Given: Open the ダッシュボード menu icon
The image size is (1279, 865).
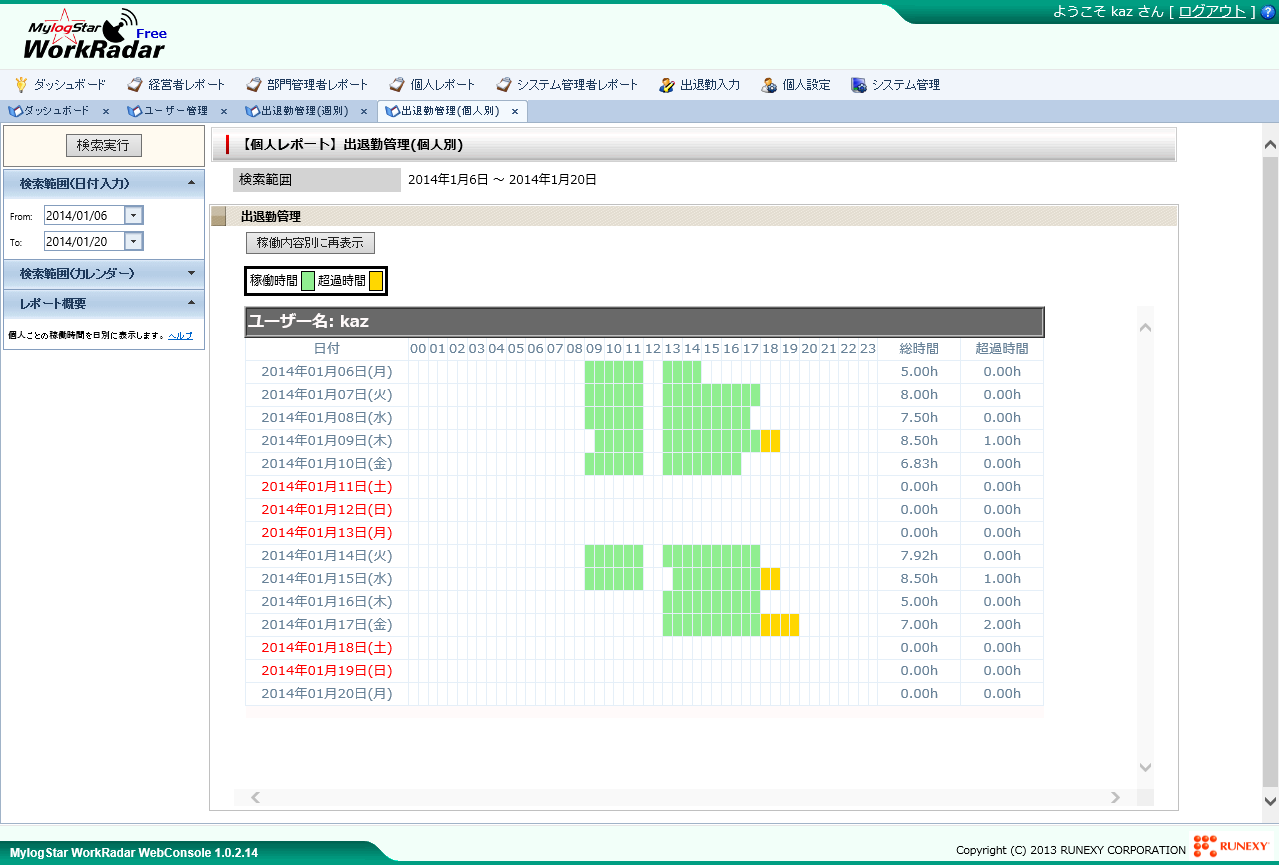Looking at the screenshot, I should tap(62, 84).
